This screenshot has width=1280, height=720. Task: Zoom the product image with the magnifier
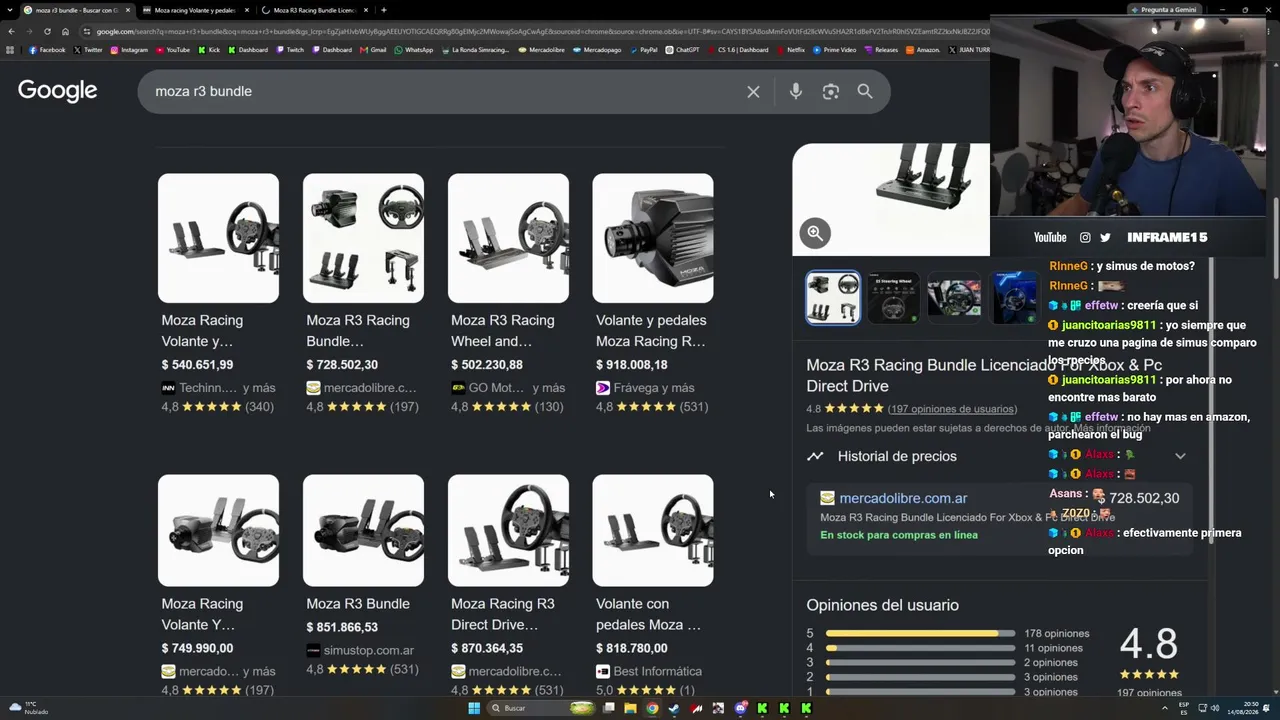tap(815, 233)
